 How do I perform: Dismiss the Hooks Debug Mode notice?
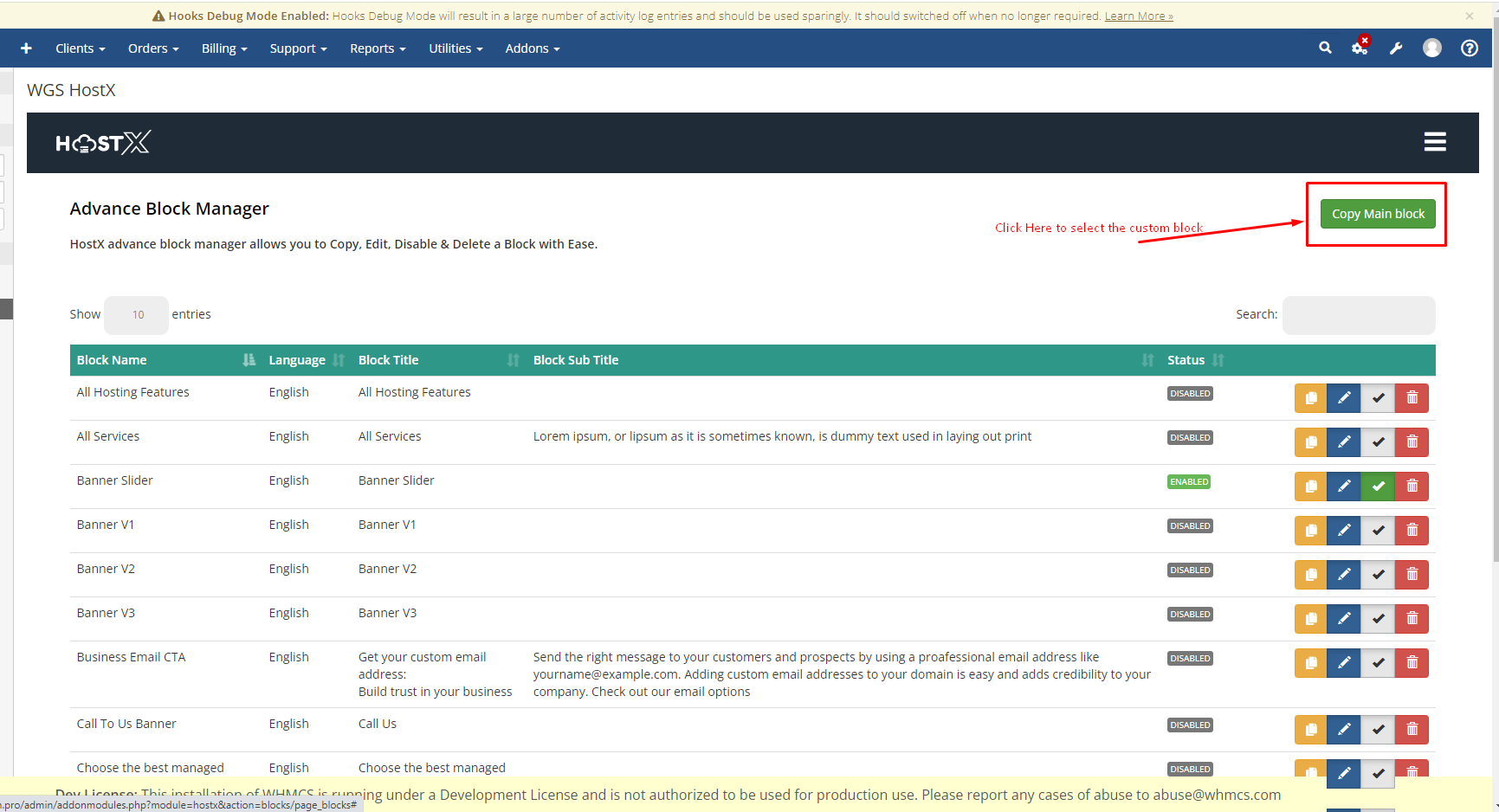point(1470,16)
